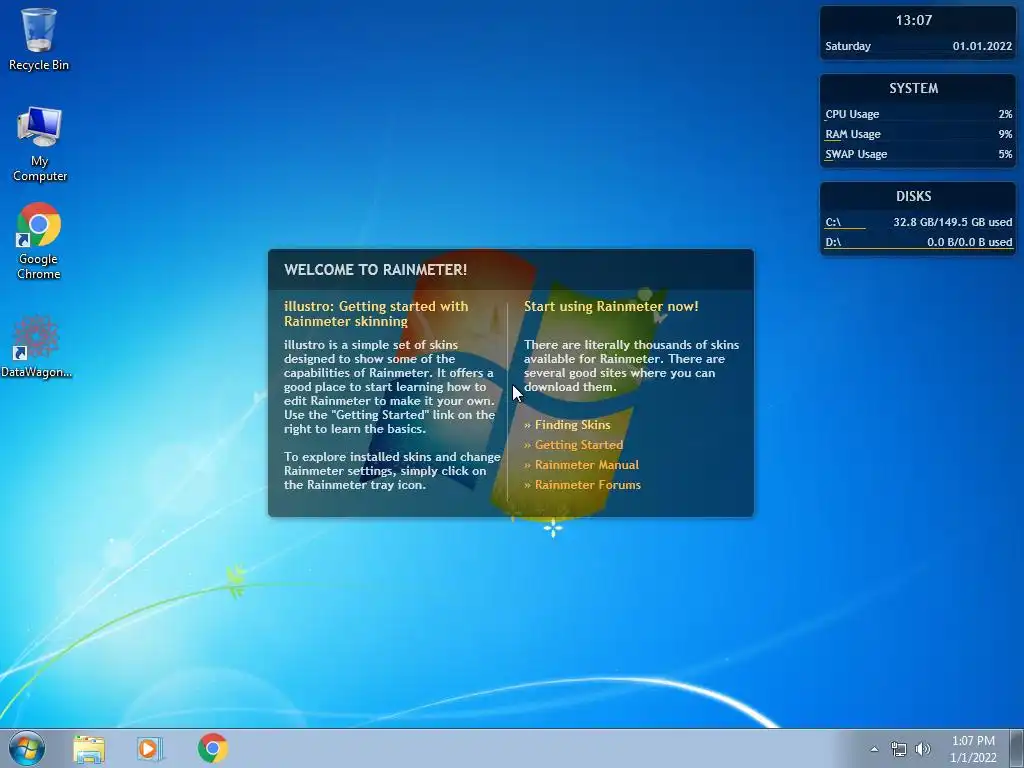
Task: Launch Chrome from the taskbar
Action: coord(213,748)
